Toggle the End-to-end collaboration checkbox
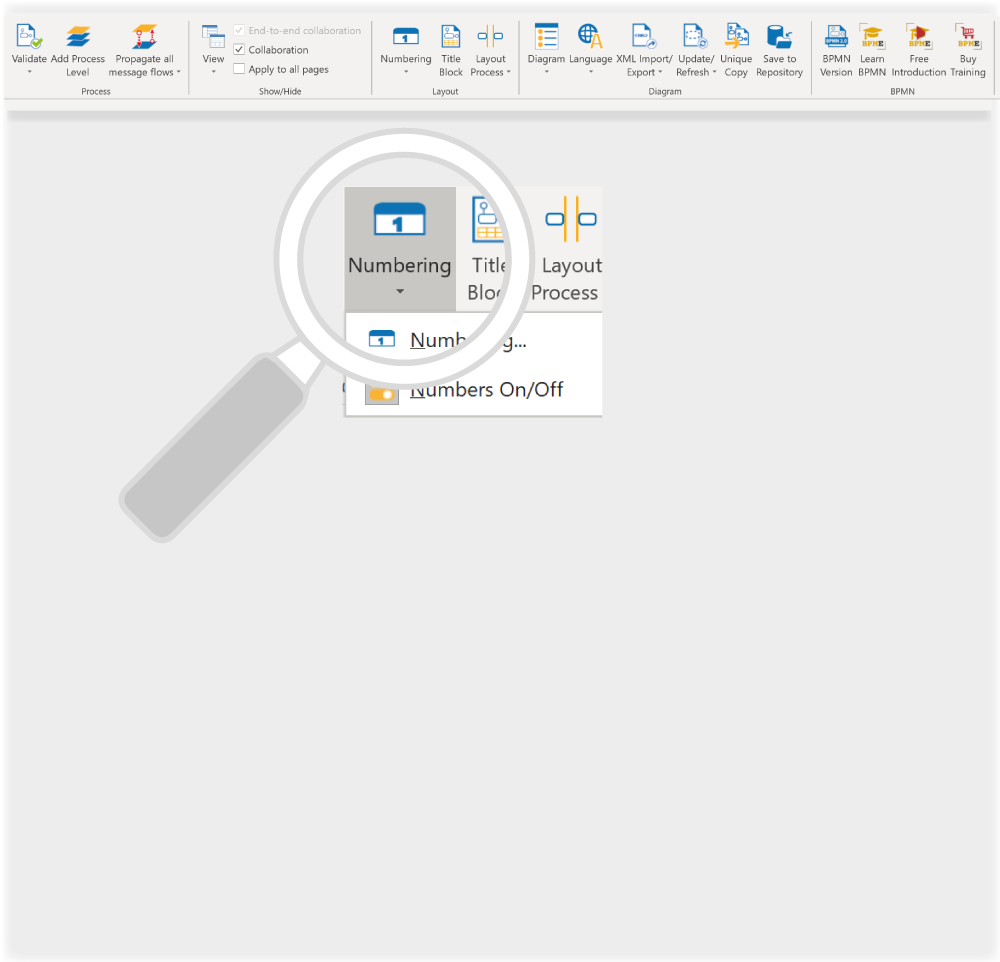The image size is (1000, 962). tap(239, 30)
